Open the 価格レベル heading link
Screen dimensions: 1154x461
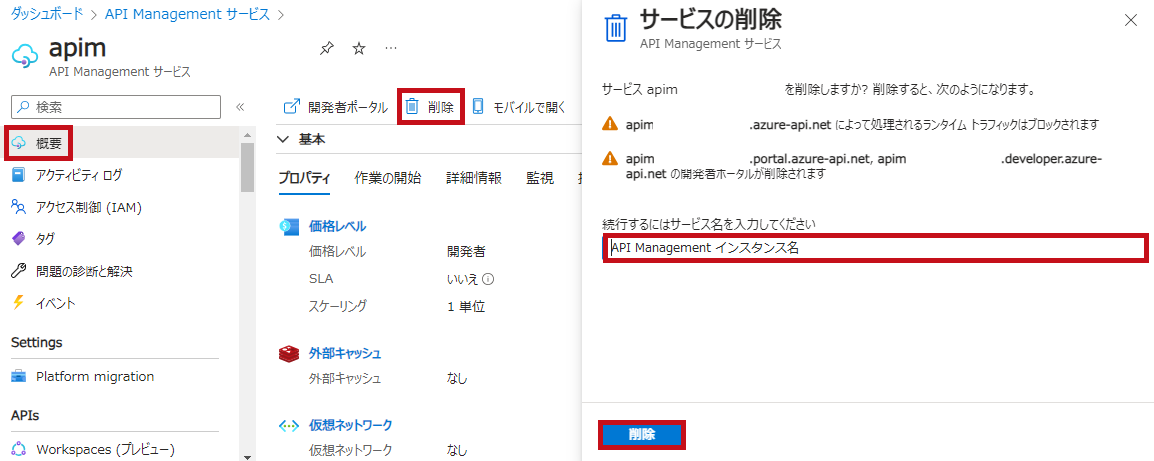(x=338, y=226)
